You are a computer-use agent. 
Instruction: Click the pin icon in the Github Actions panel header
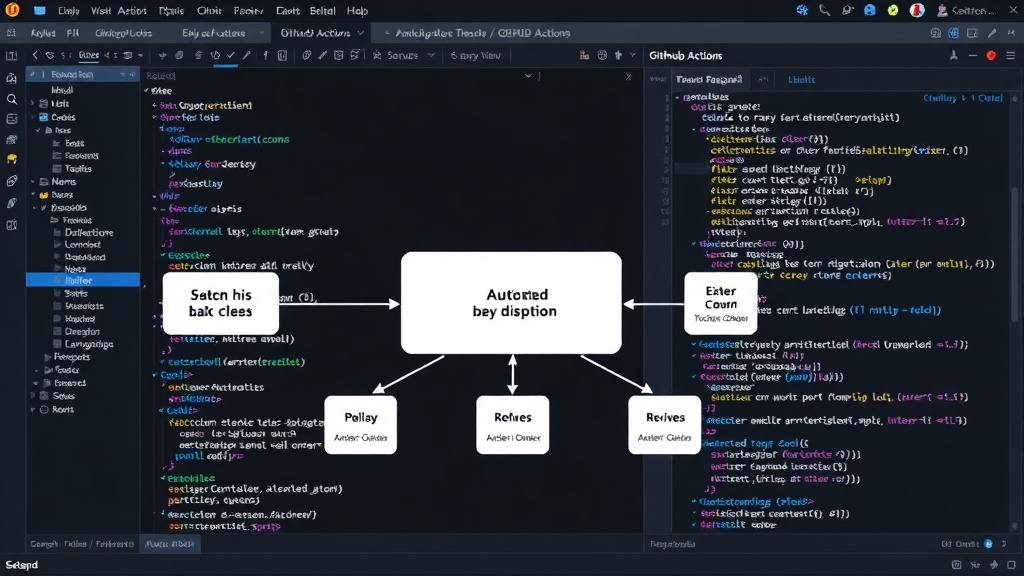tap(953, 56)
